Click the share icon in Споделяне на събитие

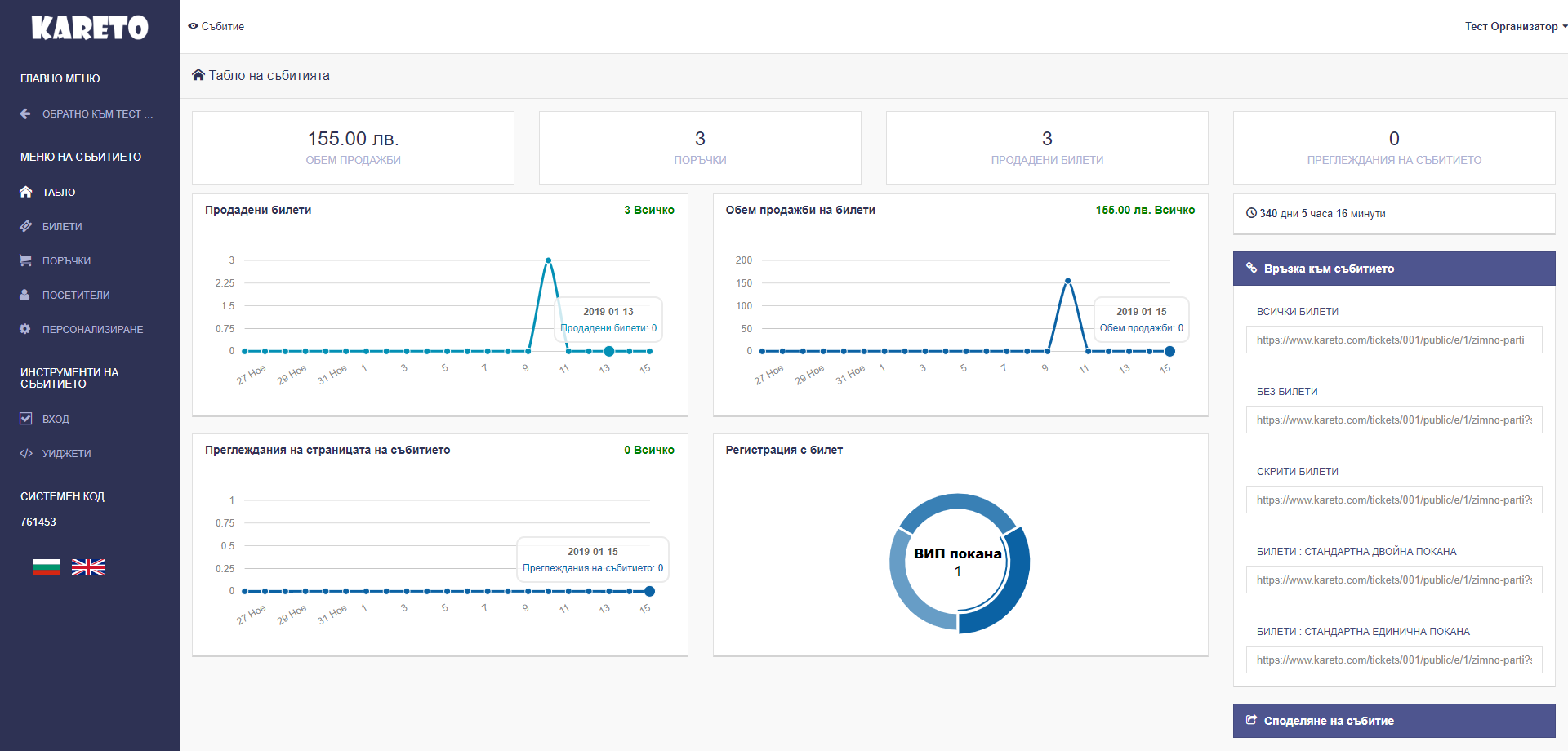[1251, 720]
